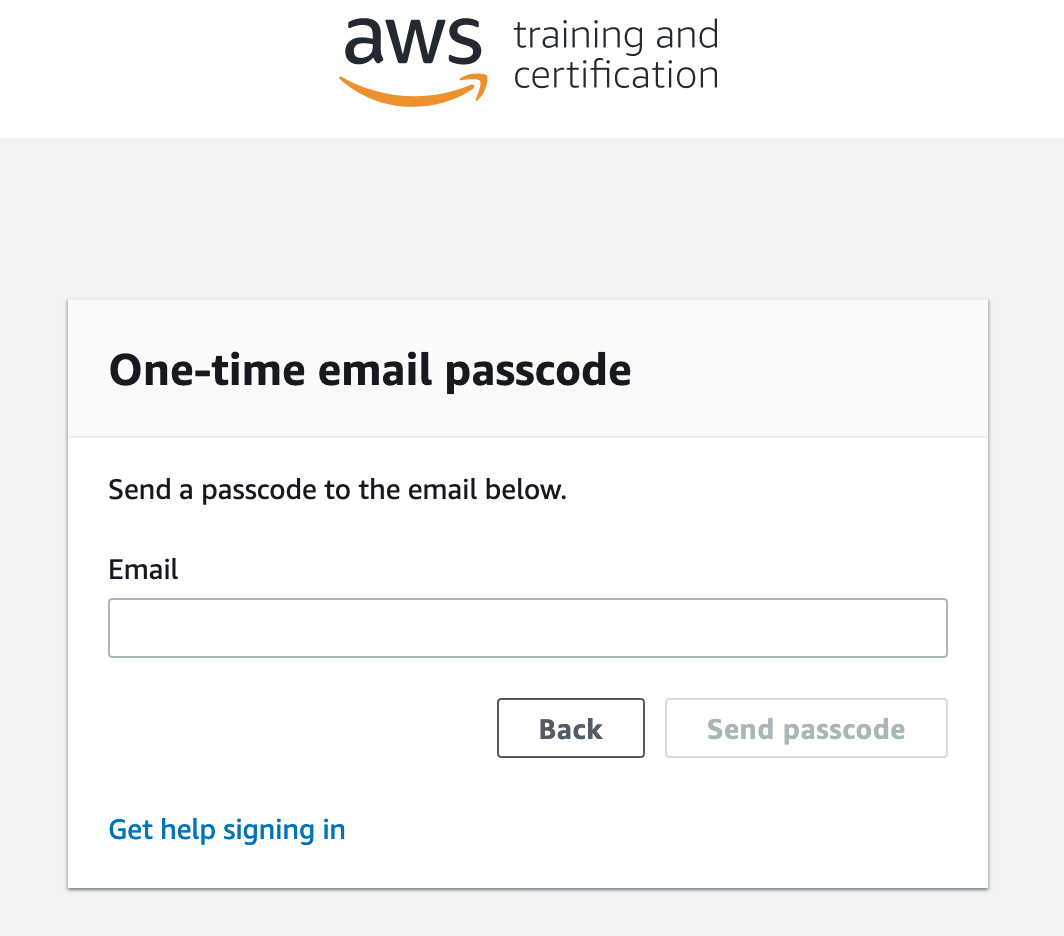Focus the Email input field

(528, 628)
